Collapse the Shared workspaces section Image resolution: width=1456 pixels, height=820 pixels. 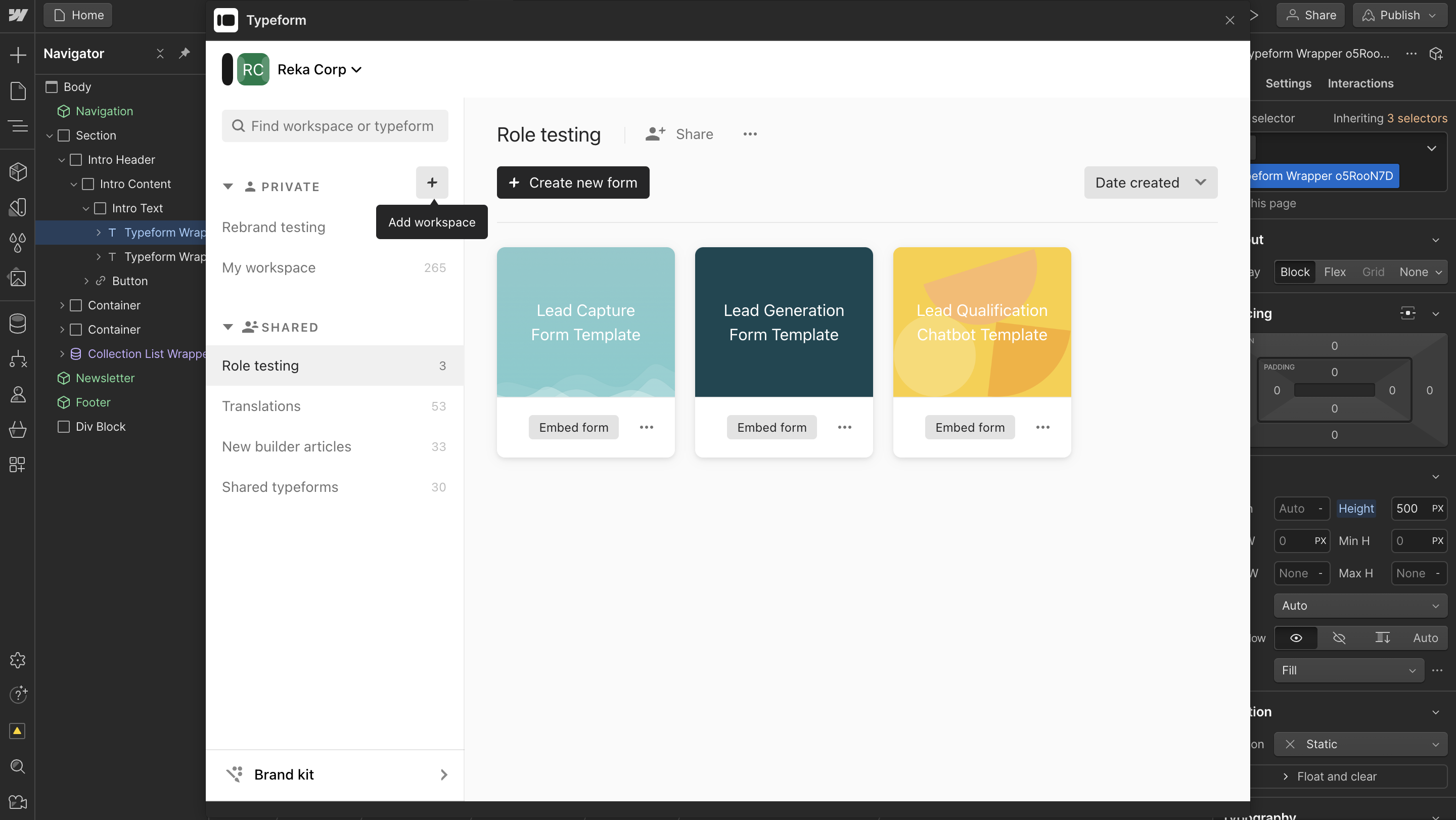click(x=228, y=327)
